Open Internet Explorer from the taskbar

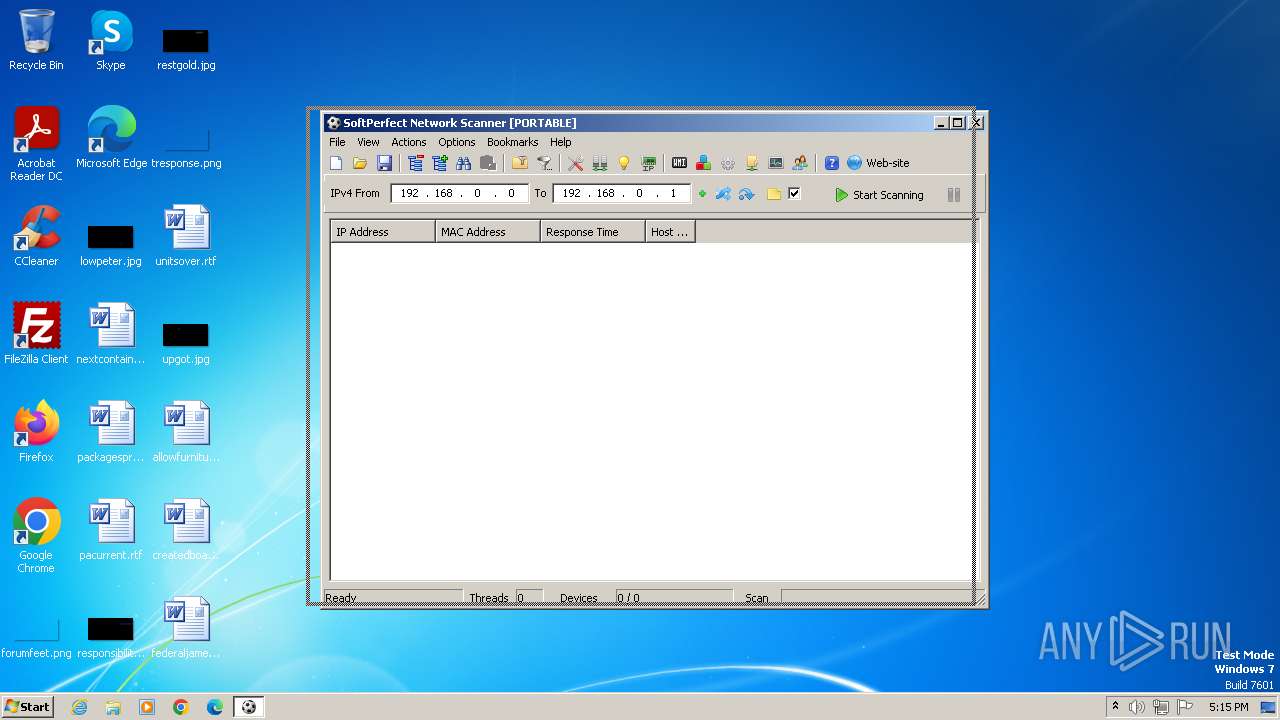pyautogui.click(x=79, y=707)
